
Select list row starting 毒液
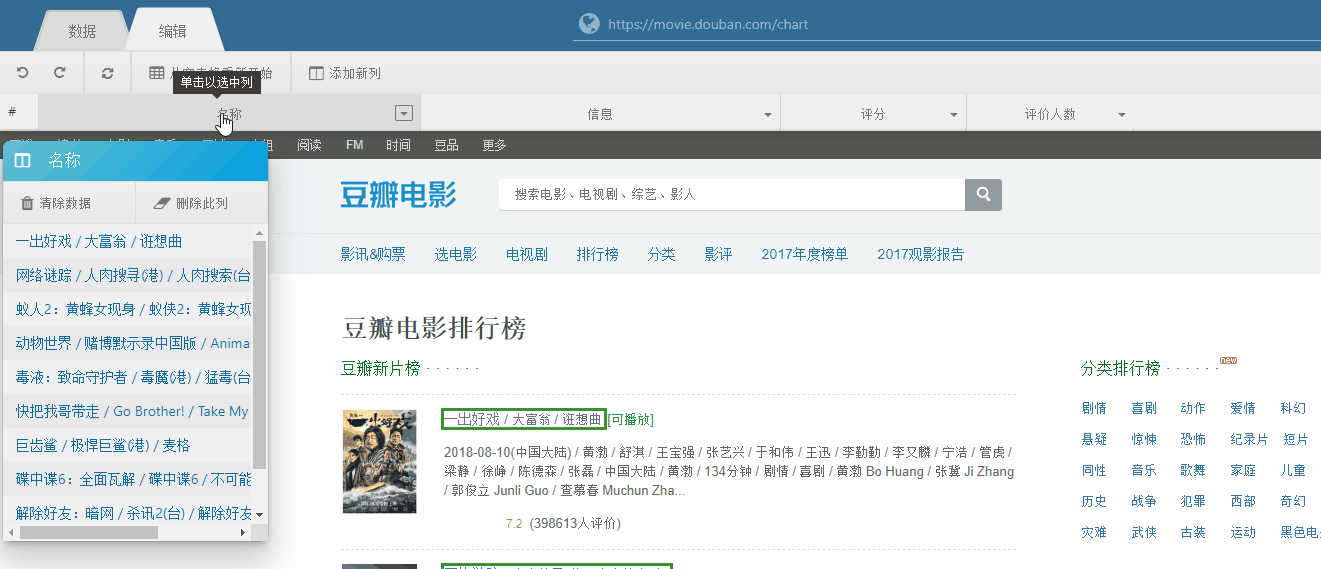coord(127,377)
